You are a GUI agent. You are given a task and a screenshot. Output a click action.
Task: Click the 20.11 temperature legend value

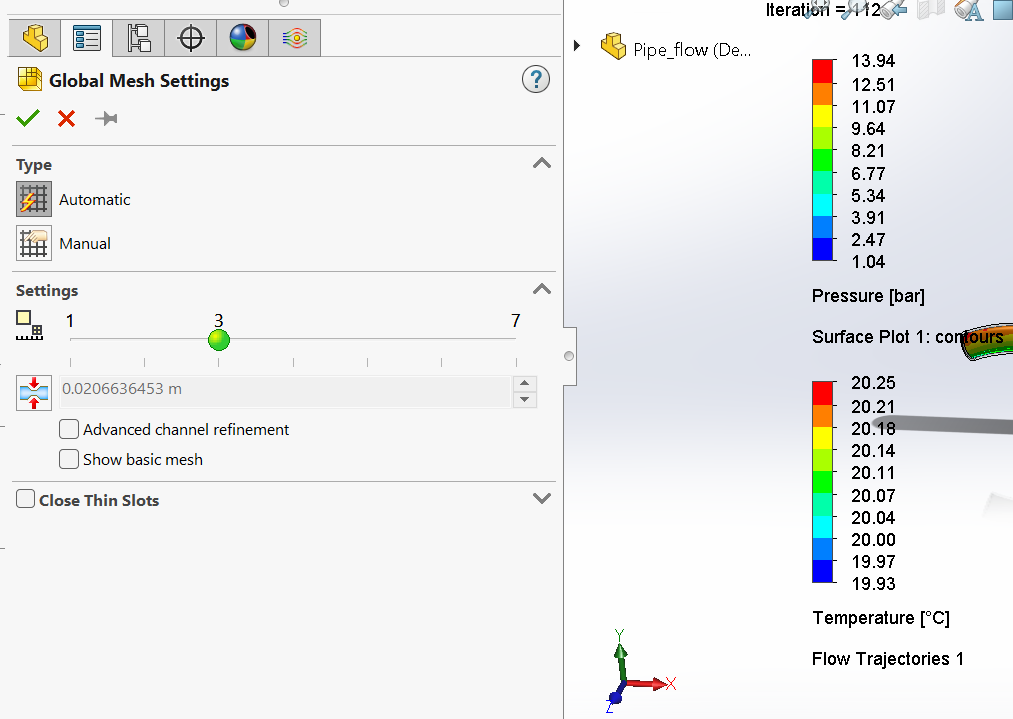(x=873, y=473)
